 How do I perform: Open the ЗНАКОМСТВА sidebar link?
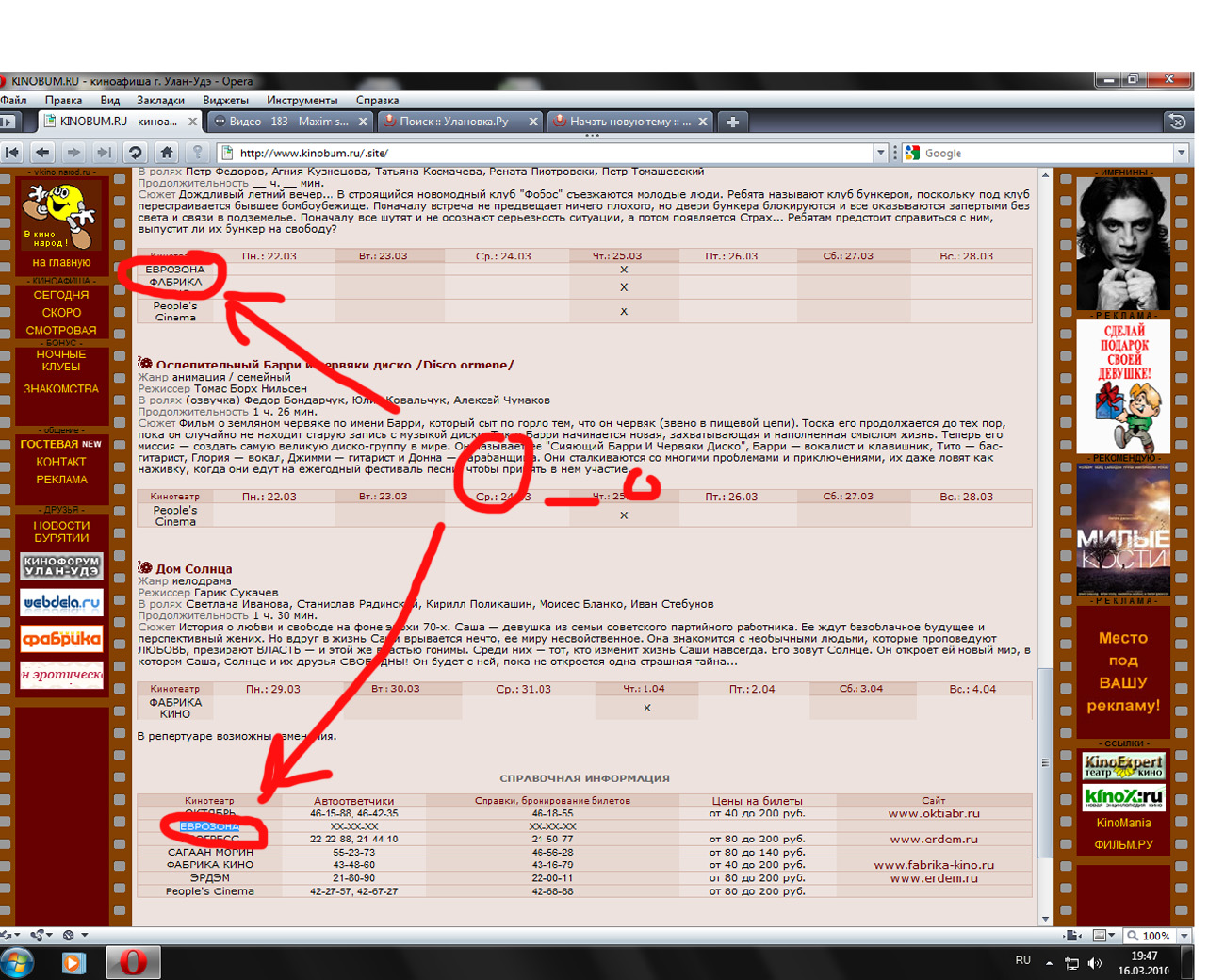(x=61, y=389)
